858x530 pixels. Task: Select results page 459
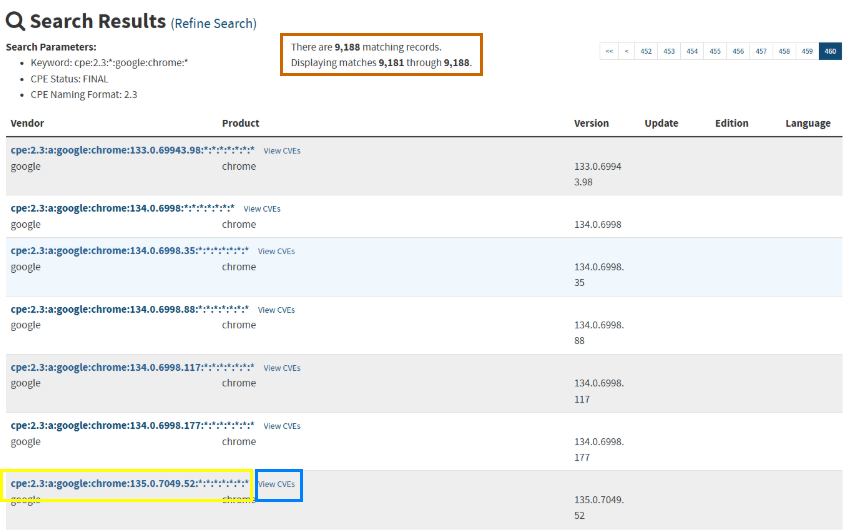tap(807, 51)
